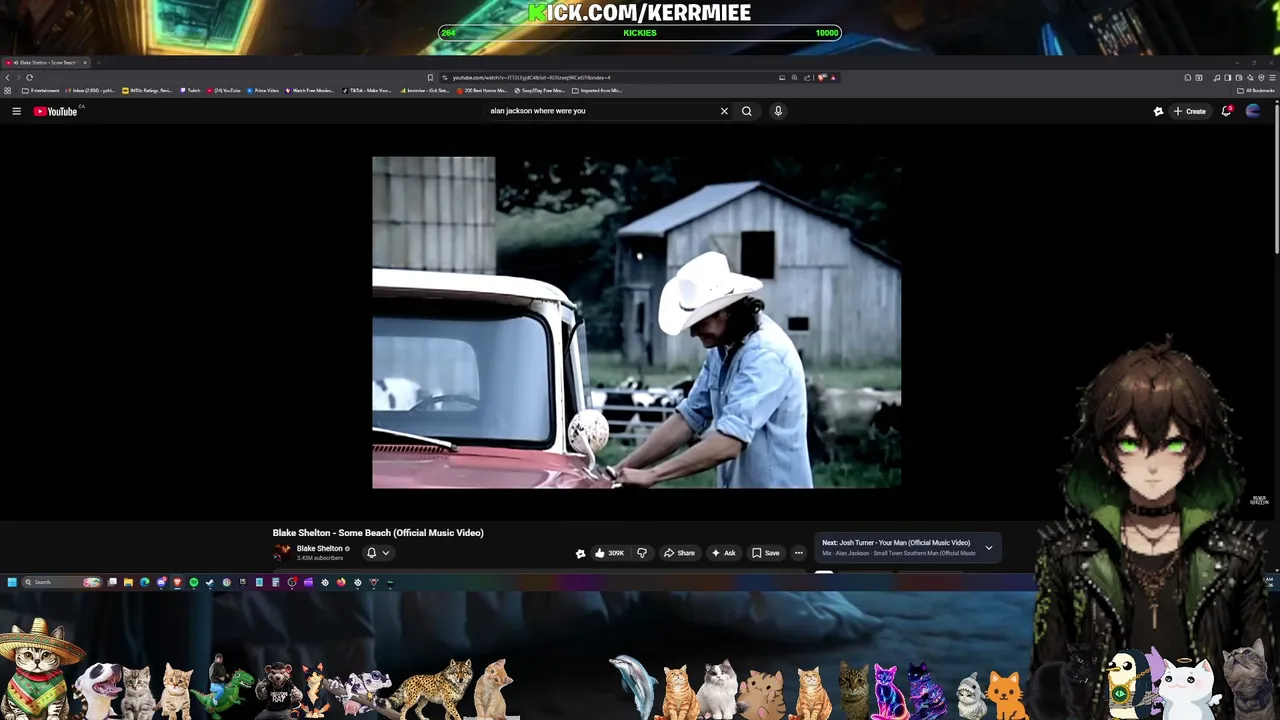
Task: Click the Windows taskbar Search box
Action: point(63,582)
